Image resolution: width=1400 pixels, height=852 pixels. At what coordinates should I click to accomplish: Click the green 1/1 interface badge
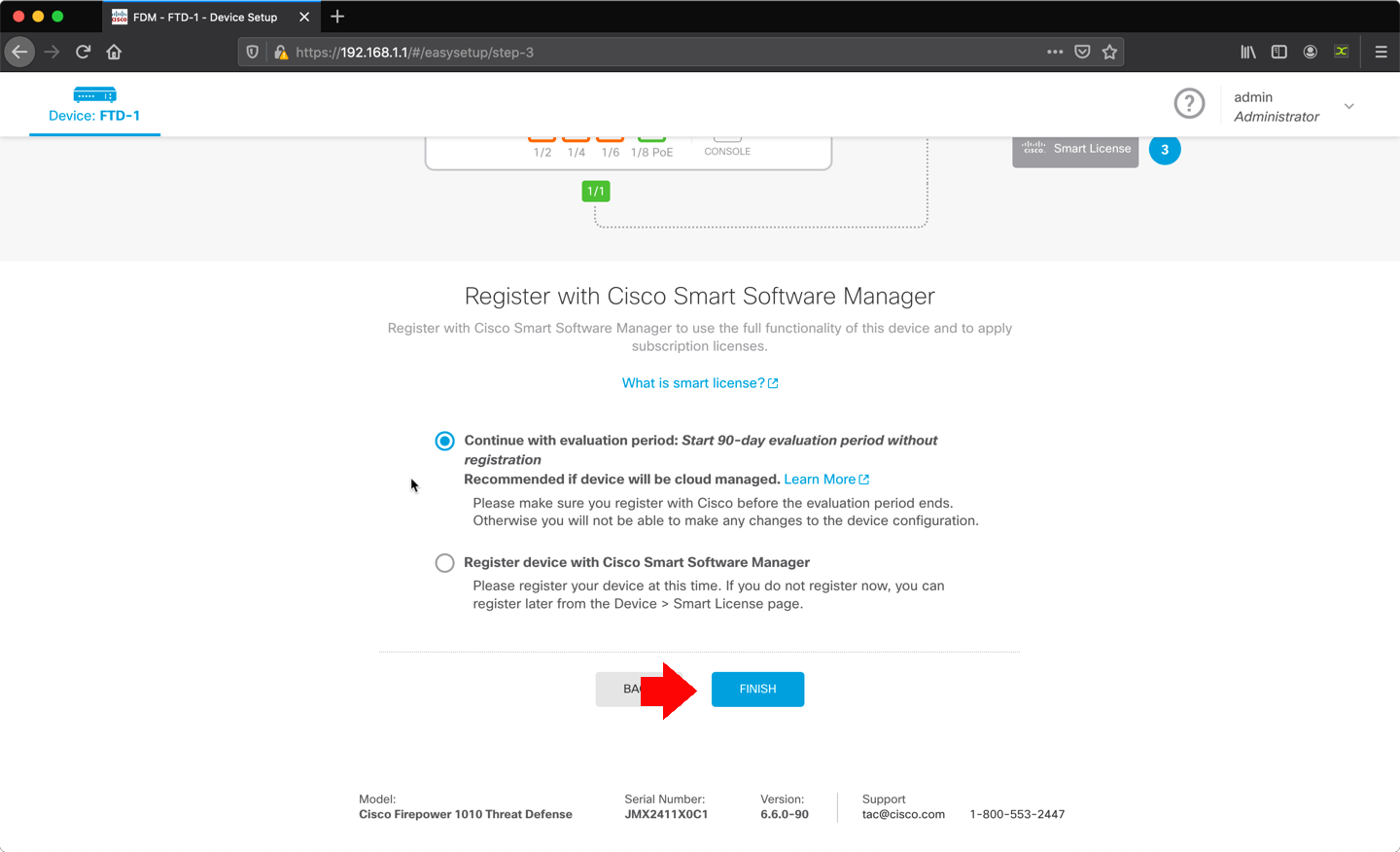coord(596,191)
